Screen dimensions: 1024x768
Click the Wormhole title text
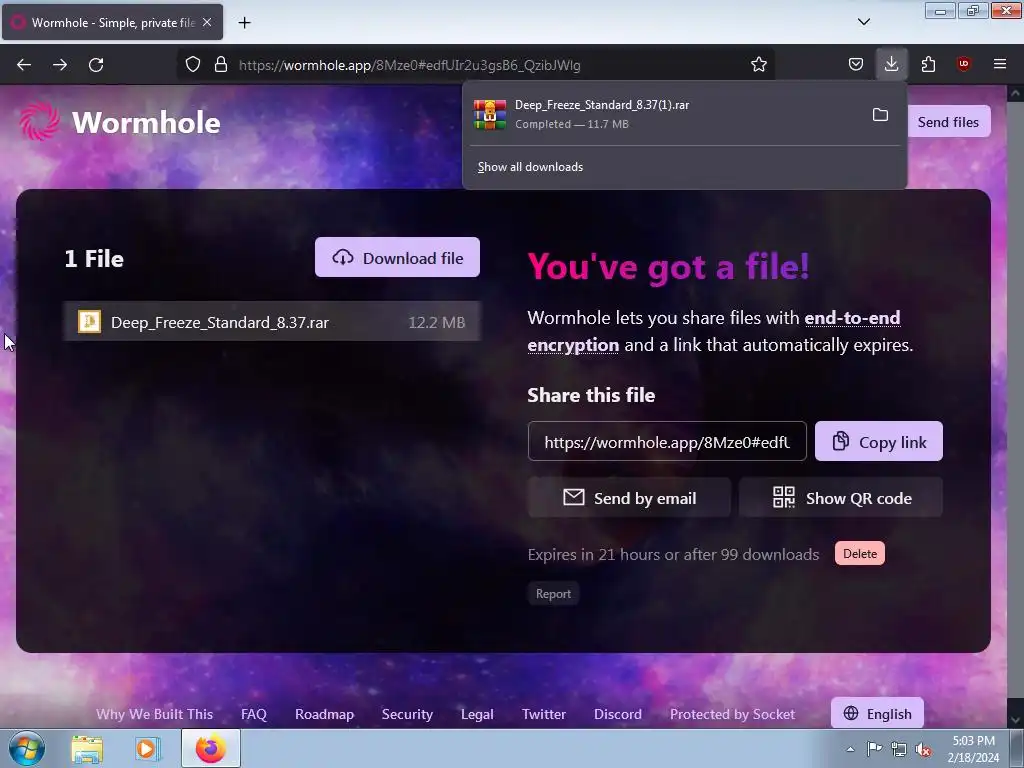(x=146, y=123)
